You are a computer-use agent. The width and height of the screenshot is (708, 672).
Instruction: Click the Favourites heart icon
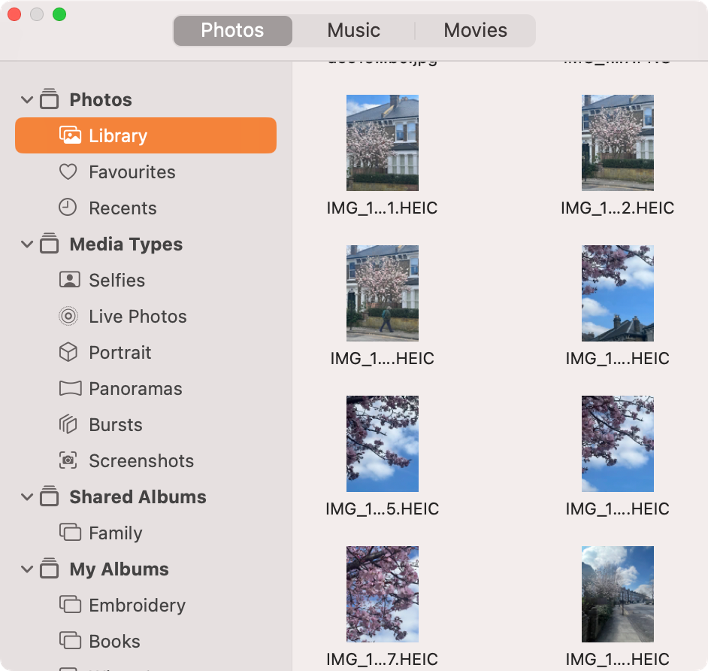coord(68,172)
